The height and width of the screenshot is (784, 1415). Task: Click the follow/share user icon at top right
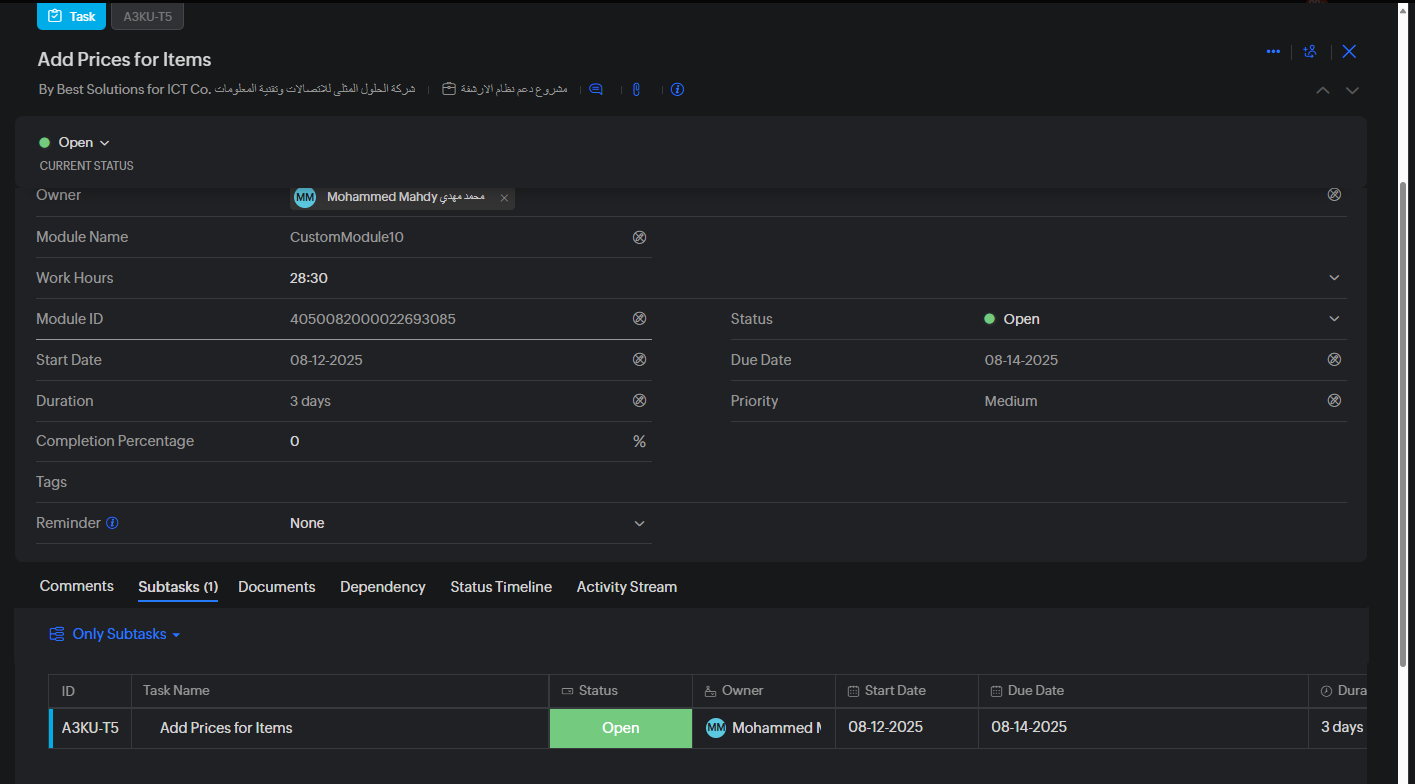tap(1310, 52)
